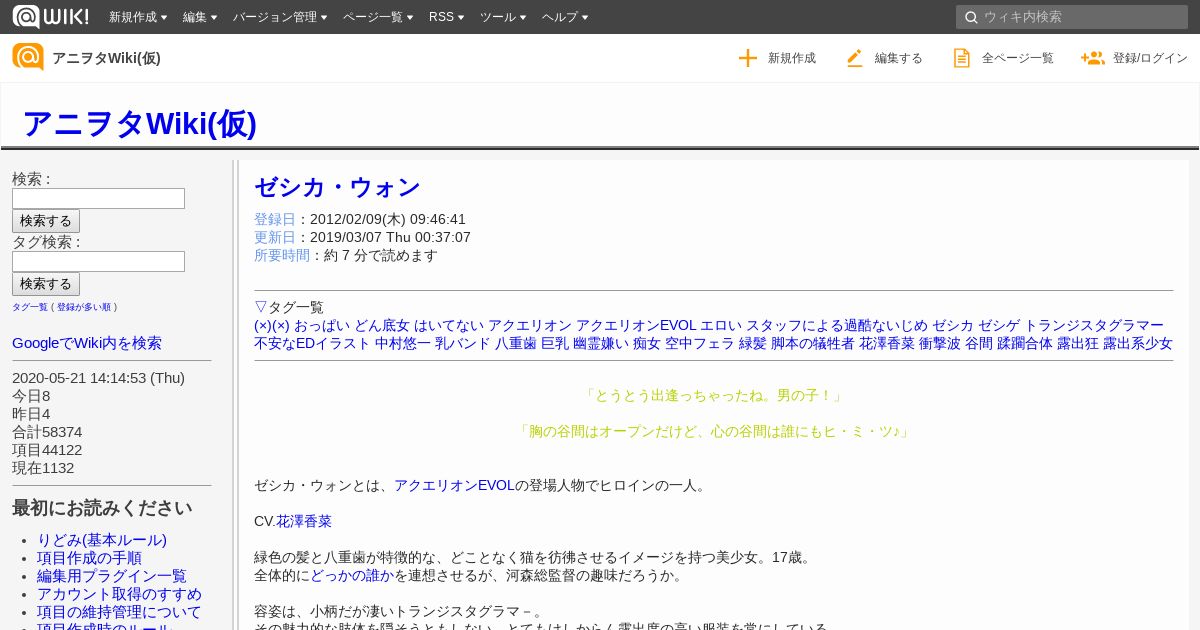Click the 更新日 link
This screenshot has width=1200, height=630.
275,237
